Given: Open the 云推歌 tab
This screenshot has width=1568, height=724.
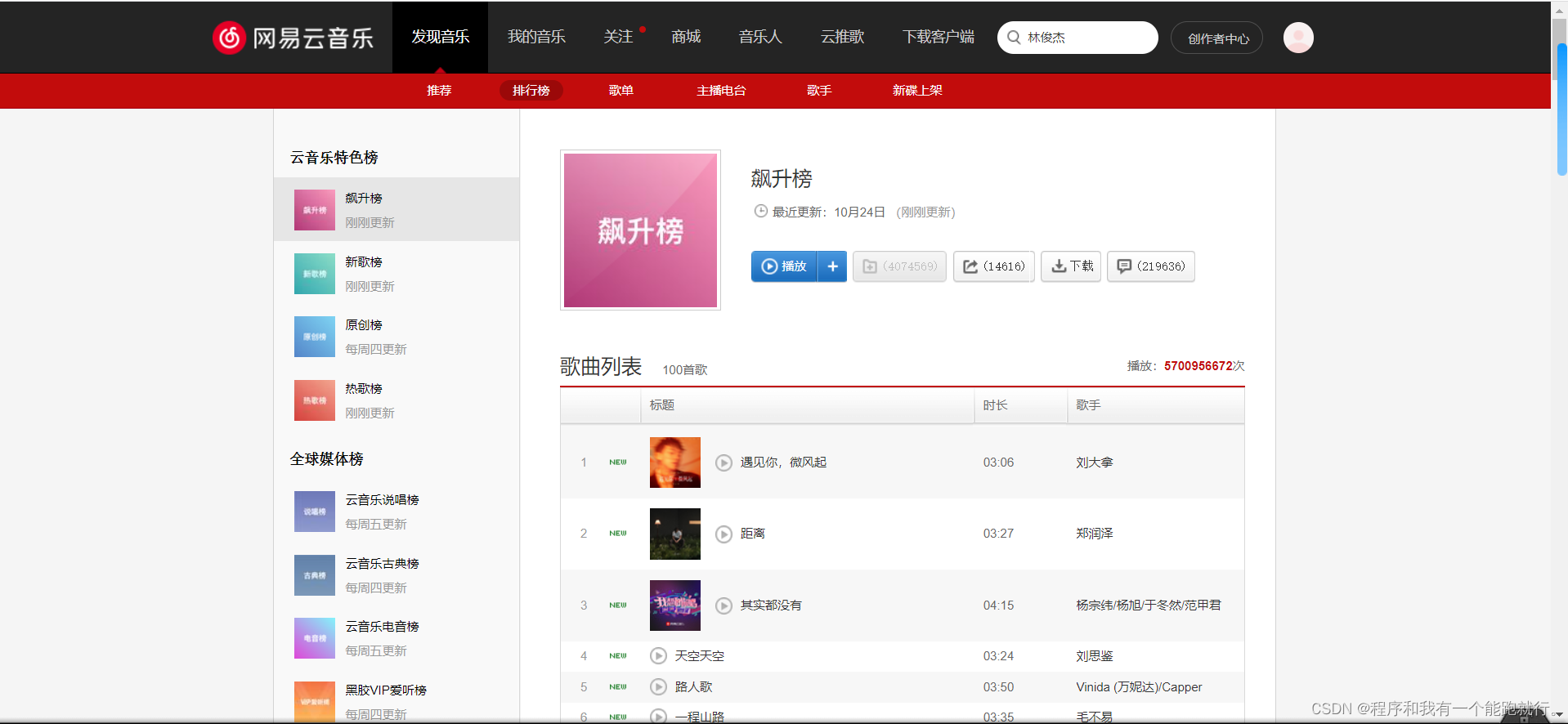Looking at the screenshot, I should pyautogui.click(x=842, y=37).
